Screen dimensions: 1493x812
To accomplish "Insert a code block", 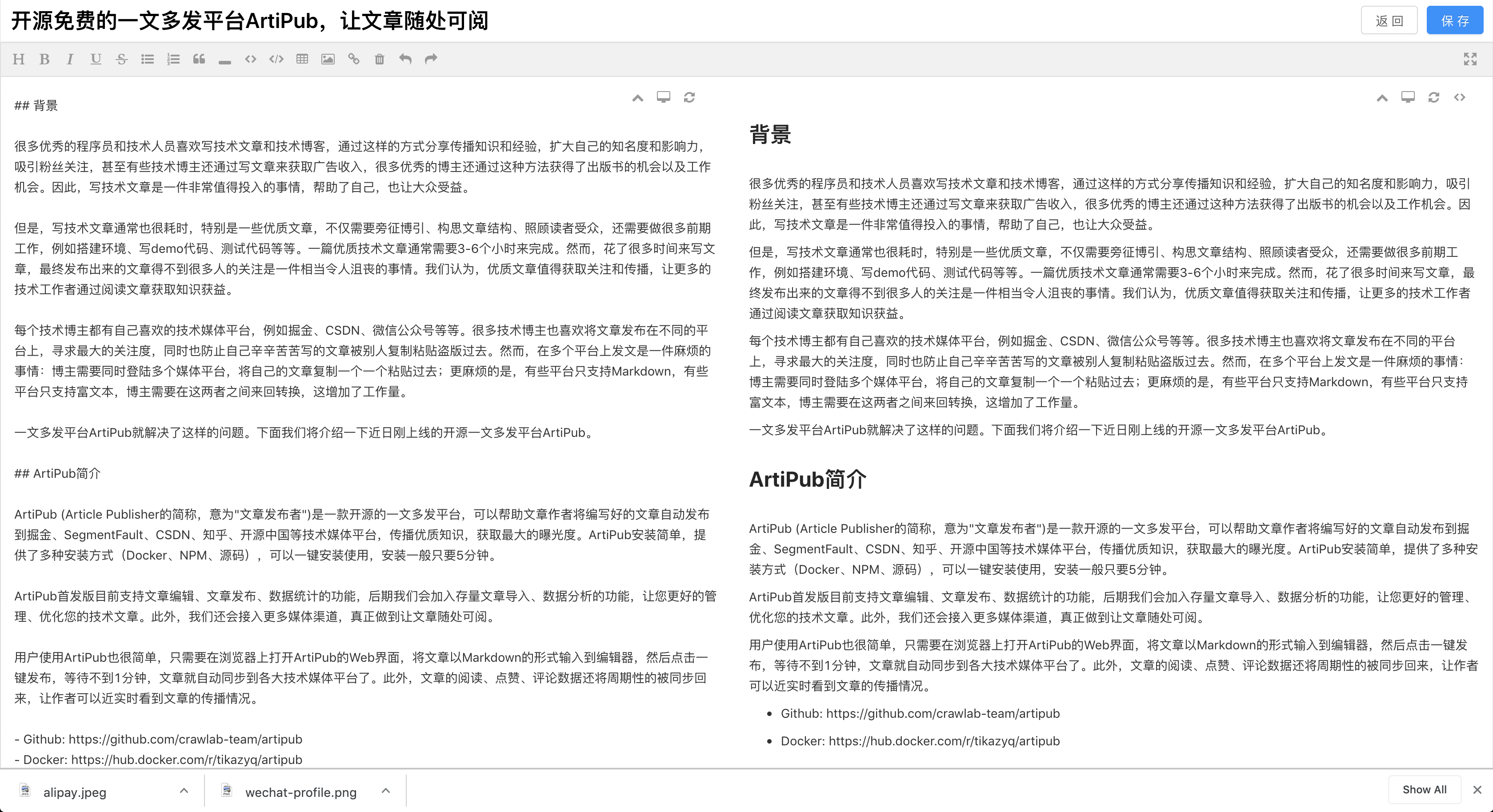I will pyautogui.click(x=276, y=59).
